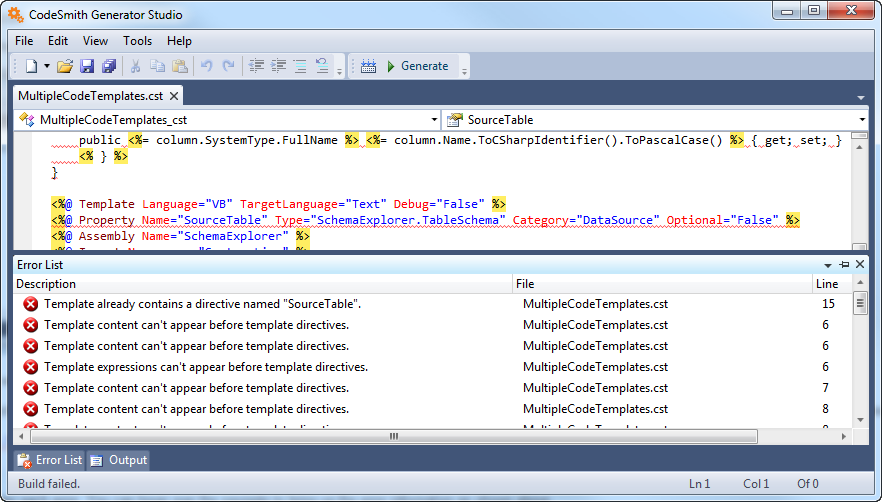Screen dimensions: 882x502
Task: Click the Template Language="VB" directive line
Action: point(278,204)
